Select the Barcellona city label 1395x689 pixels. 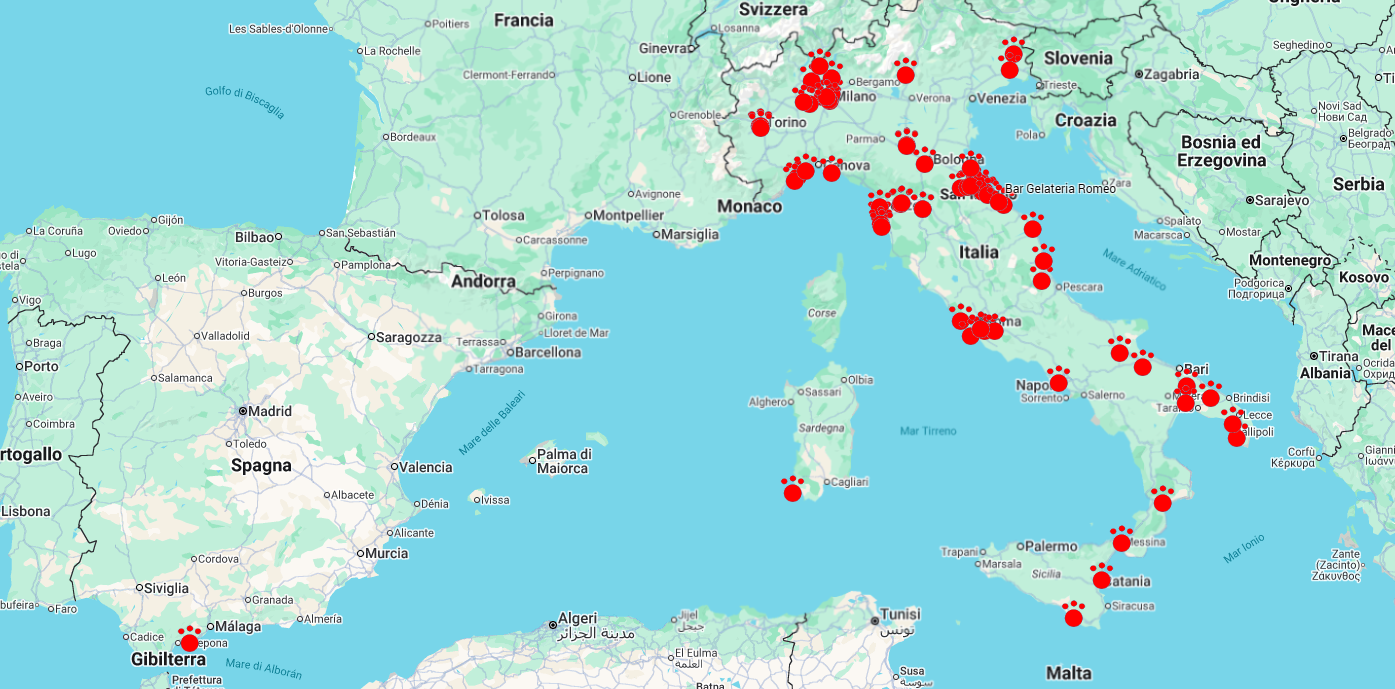pyautogui.click(x=548, y=352)
